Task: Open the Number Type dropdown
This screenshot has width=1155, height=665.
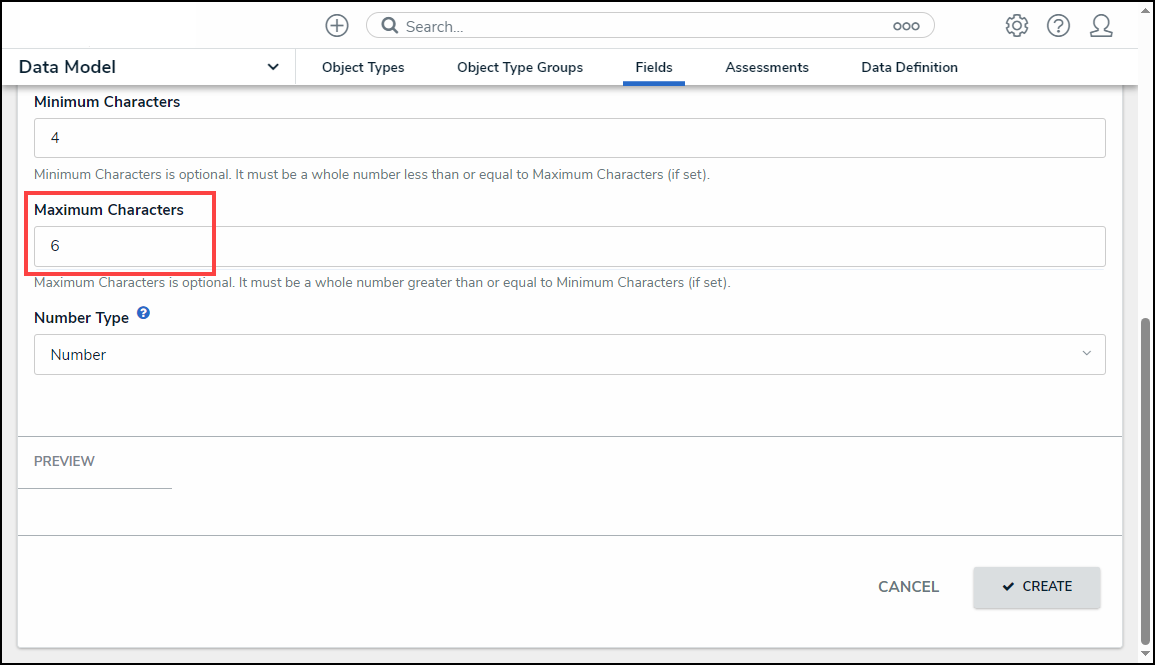Action: coord(569,354)
